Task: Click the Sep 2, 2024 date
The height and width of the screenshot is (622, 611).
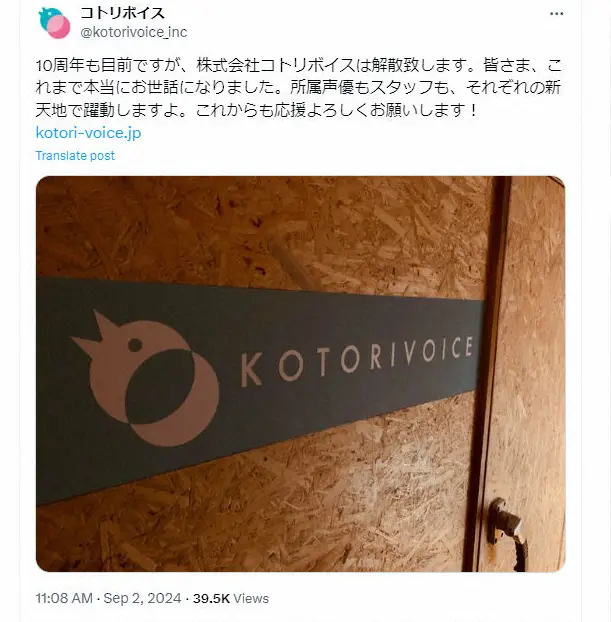Action: pos(142,598)
